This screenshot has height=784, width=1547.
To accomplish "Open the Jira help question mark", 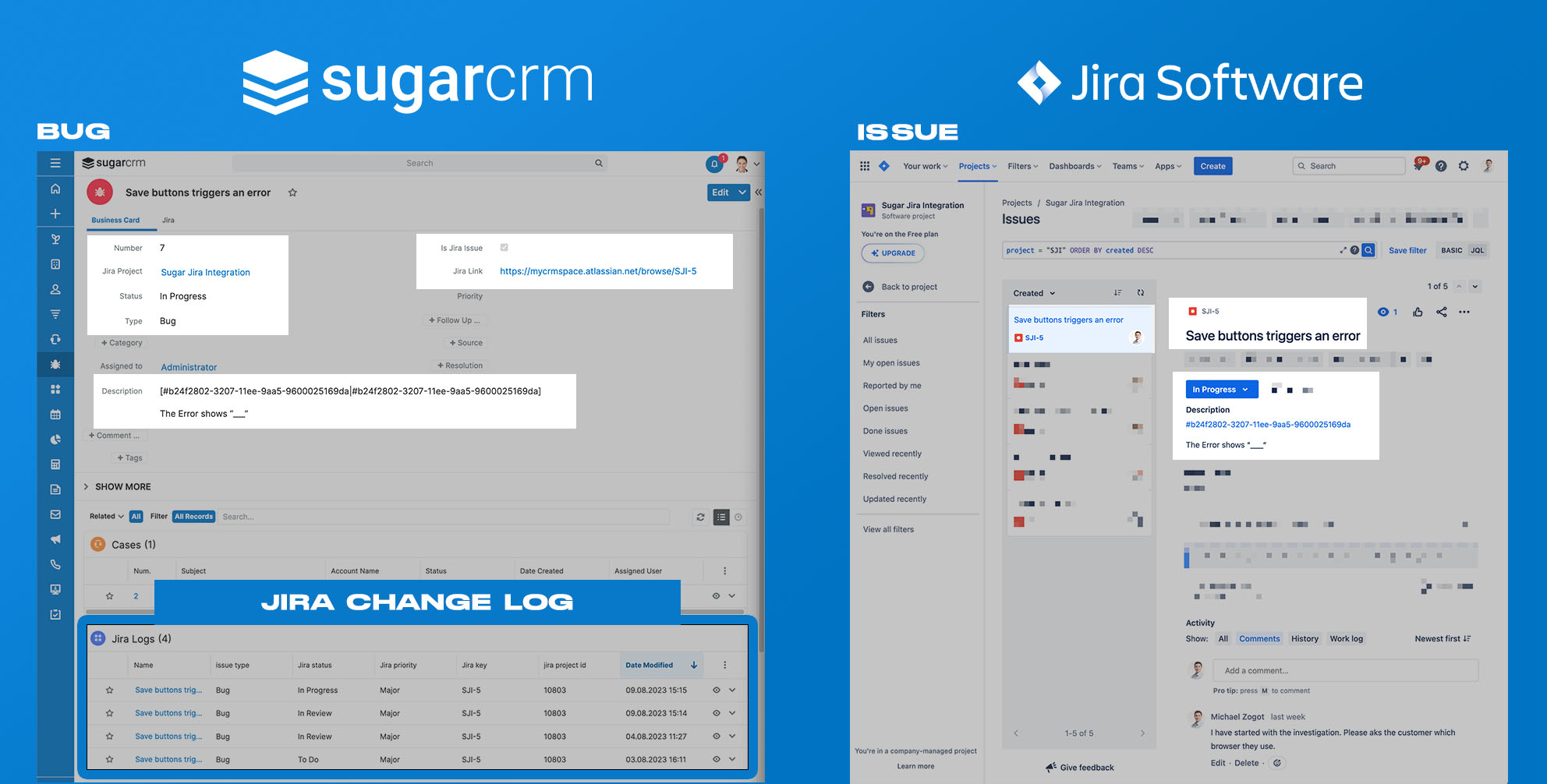I will click(x=1441, y=166).
